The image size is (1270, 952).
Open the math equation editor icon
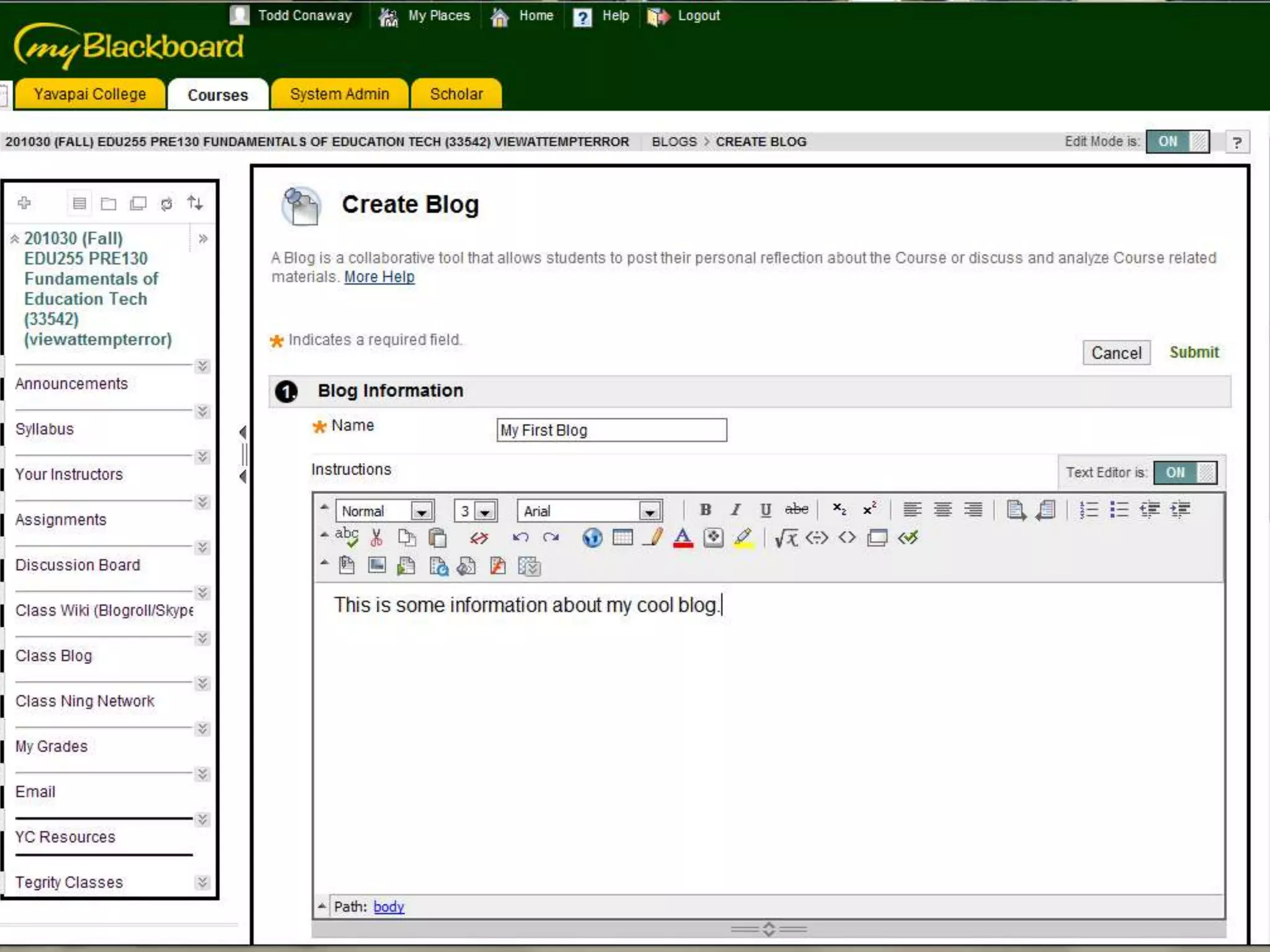tap(786, 537)
